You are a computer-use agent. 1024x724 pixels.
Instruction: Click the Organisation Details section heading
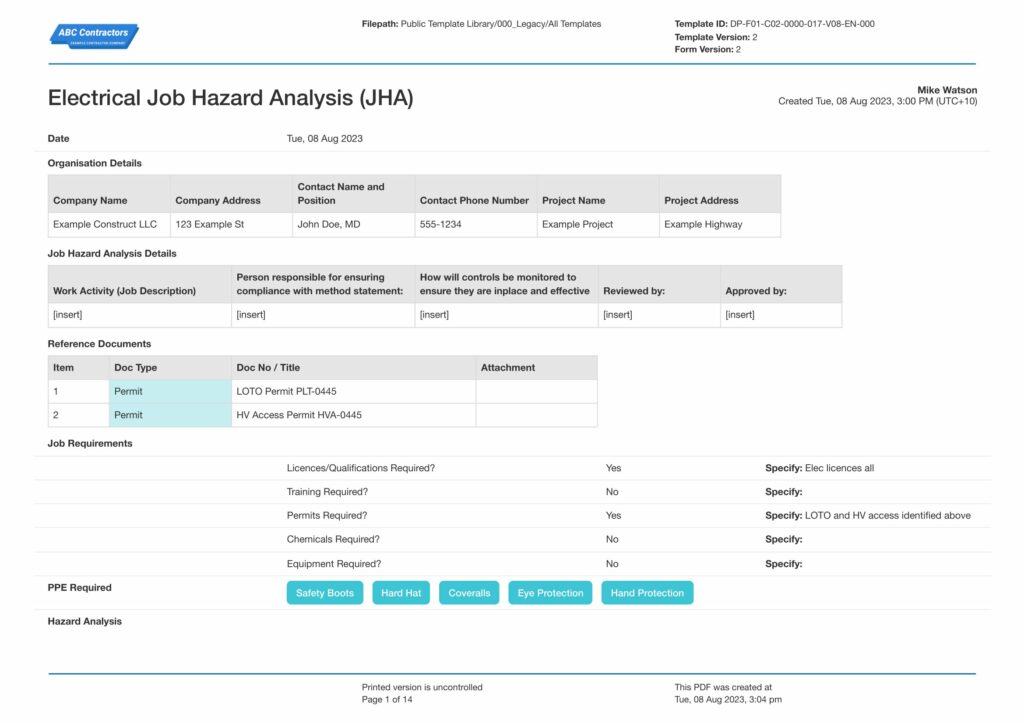point(95,163)
